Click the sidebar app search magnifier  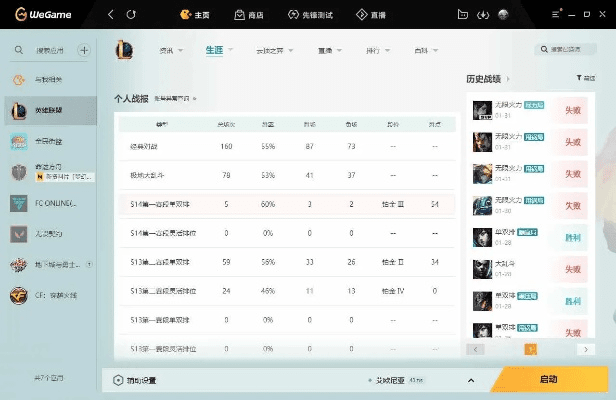pyautogui.click(x=19, y=50)
